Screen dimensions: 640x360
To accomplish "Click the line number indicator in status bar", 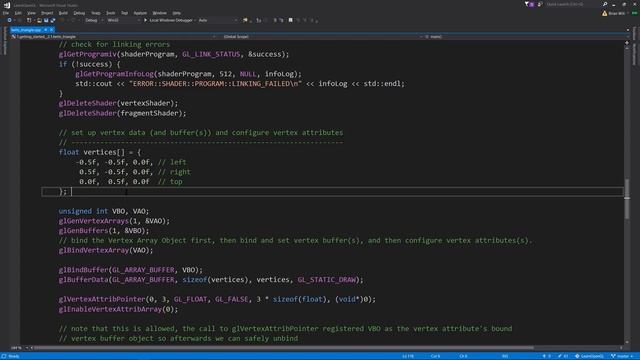I will point(408,356).
